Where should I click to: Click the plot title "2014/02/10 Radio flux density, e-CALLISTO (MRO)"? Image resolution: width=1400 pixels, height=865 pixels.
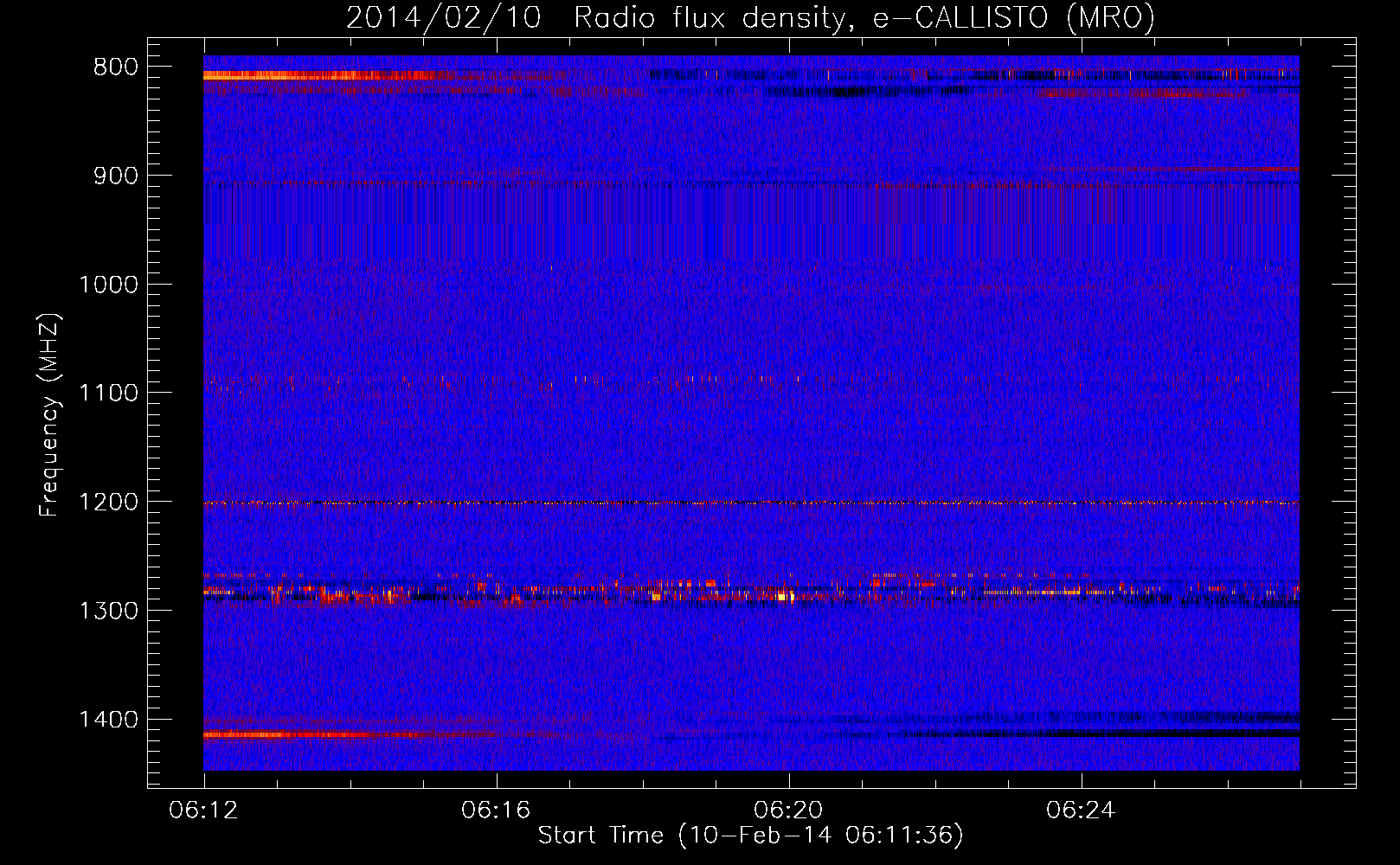[750, 17]
